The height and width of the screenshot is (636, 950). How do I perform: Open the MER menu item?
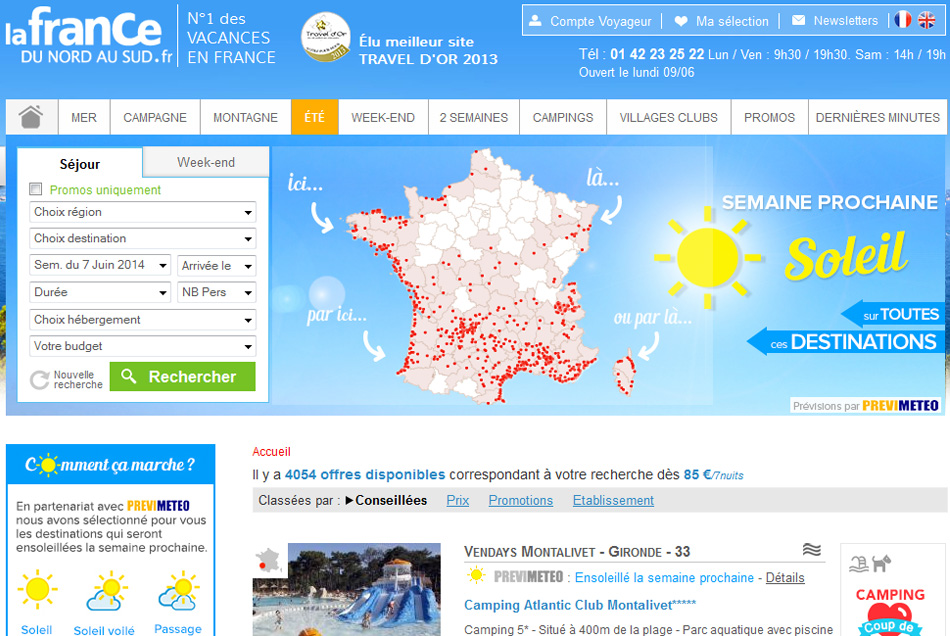point(84,117)
